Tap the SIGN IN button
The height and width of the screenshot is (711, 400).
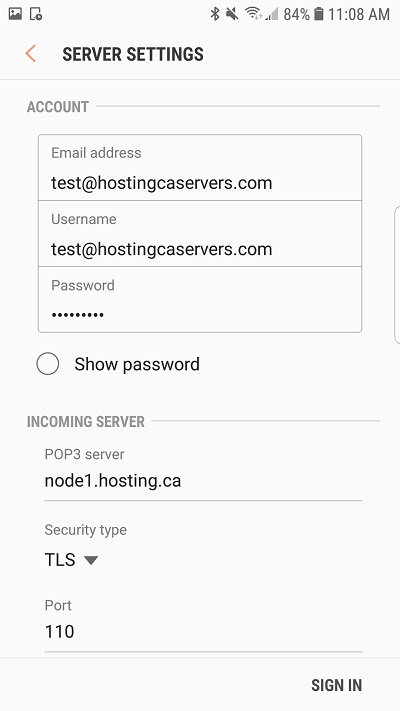point(337,685)
